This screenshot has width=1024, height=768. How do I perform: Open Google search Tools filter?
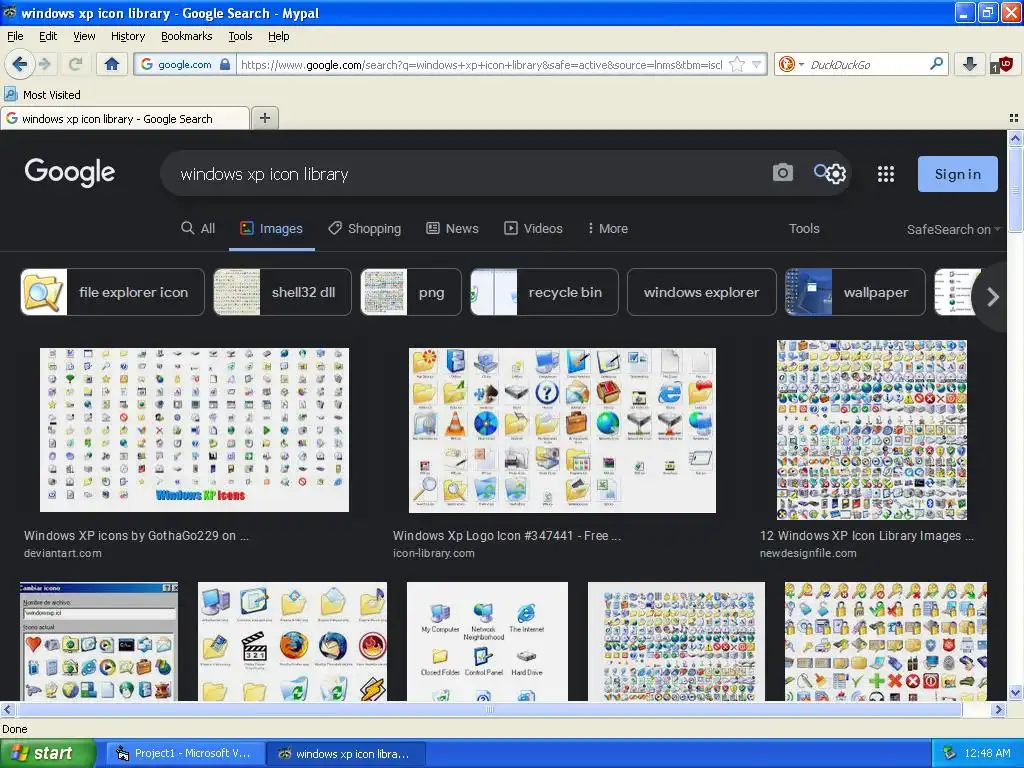pos(804,229)
